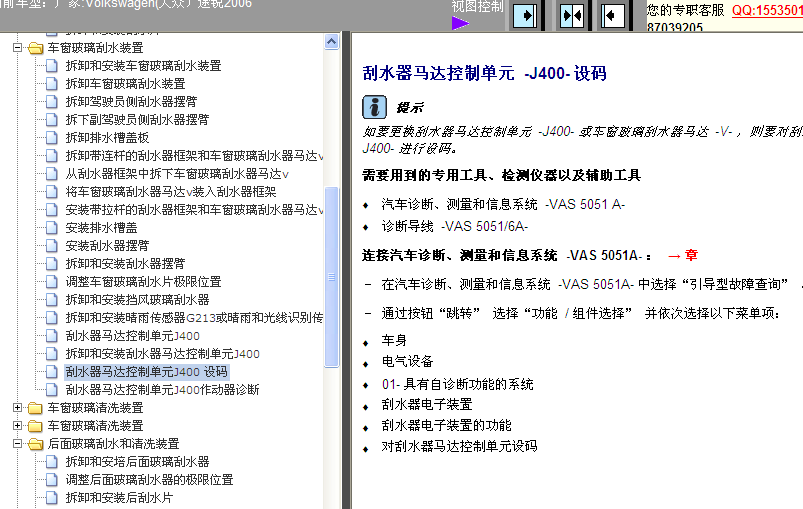This screenshot has width=803, height=509.
Task: Click the 刮水器电子装置的功能 bullet line
Action: (447, 426)
